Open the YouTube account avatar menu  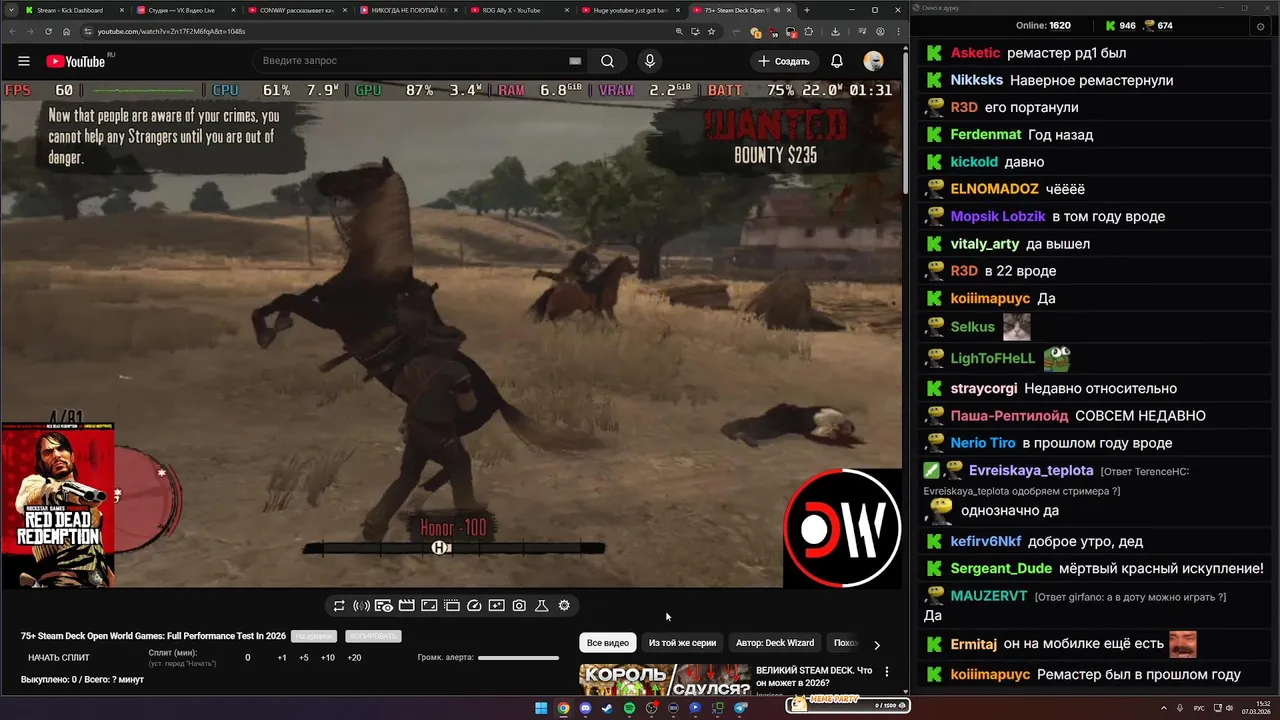pyautogui.click(x=873, y=61)
